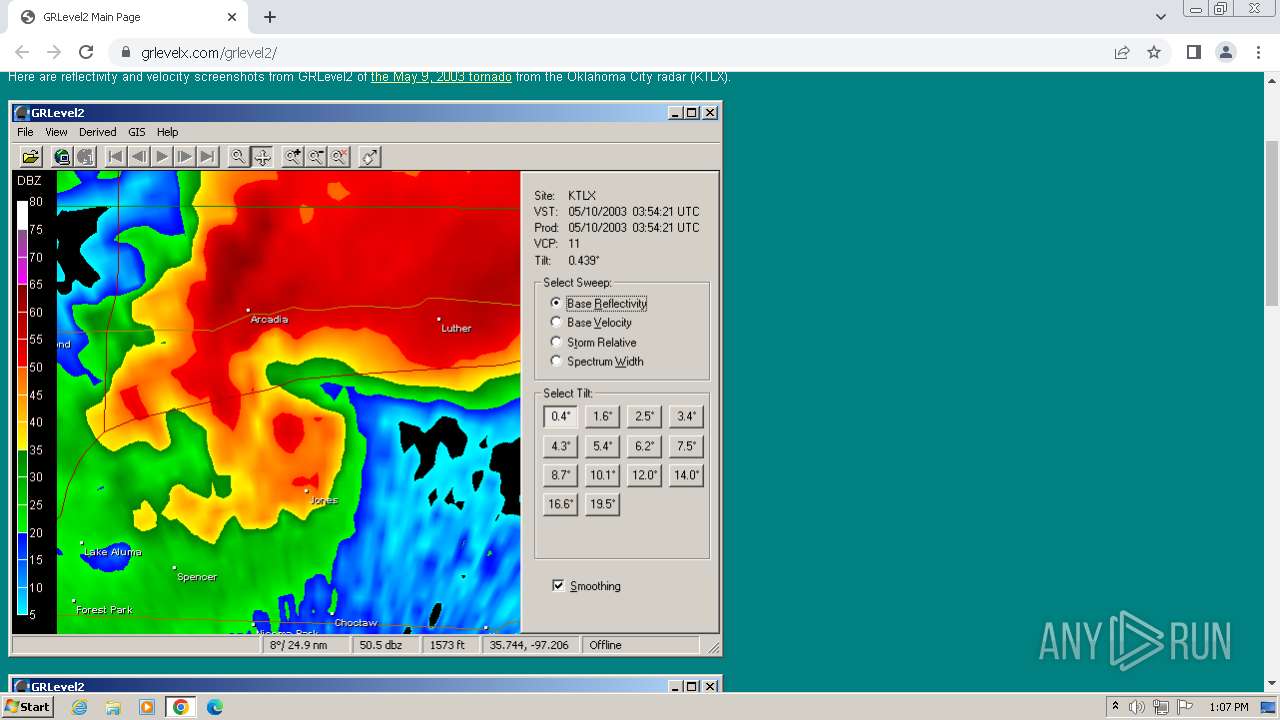Jump to last frame in GRLevel2 toolbar
The width and height of the screenshot is (1280, 720).
coord(208,156)
